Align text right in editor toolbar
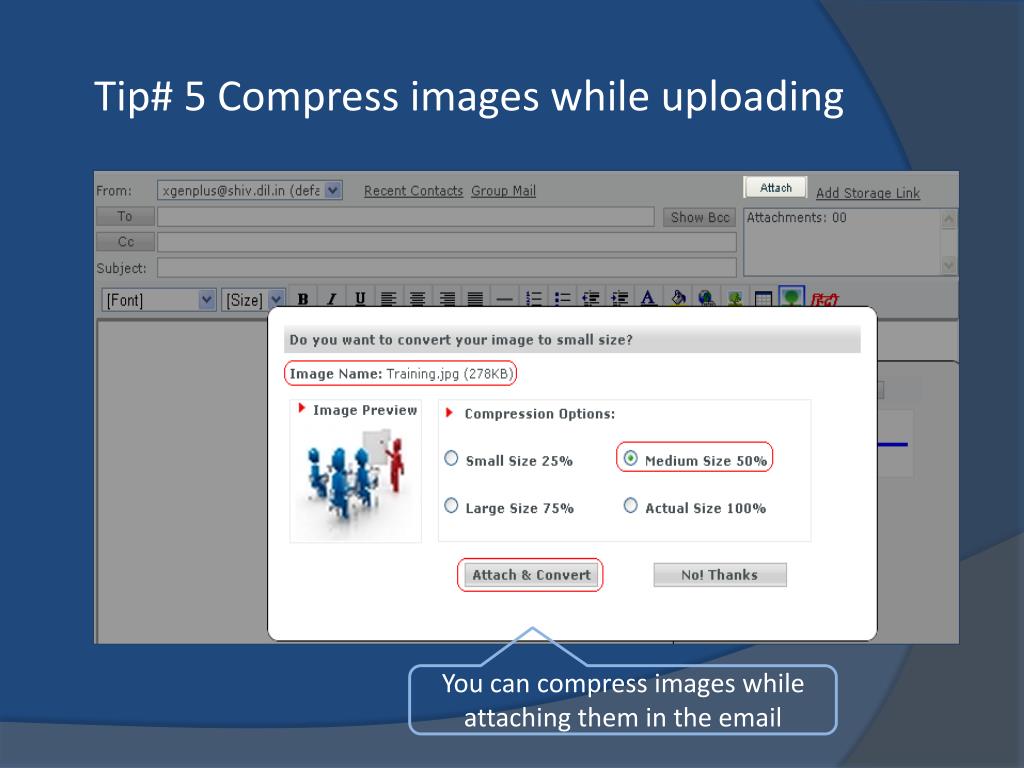Viewport: 1024px width, 768px height. (447, 299)
